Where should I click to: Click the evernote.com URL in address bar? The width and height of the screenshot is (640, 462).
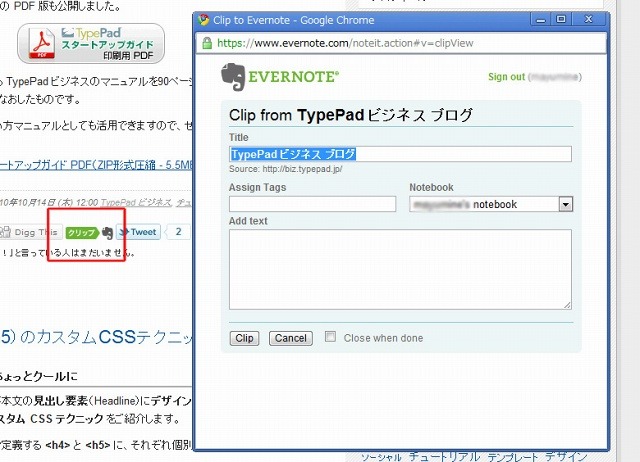click(x=345, y=43)
